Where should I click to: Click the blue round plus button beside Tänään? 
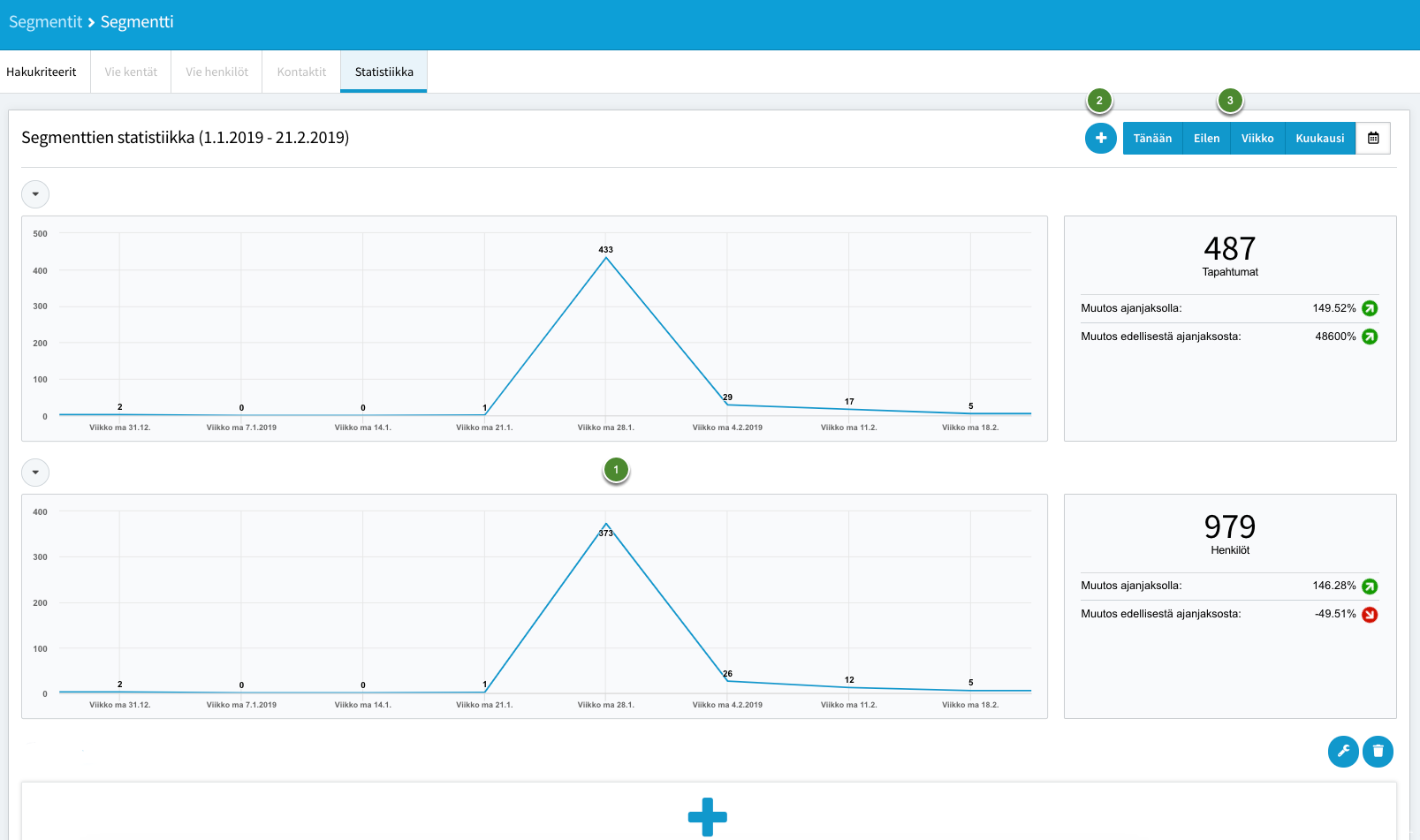[1101, 138]
